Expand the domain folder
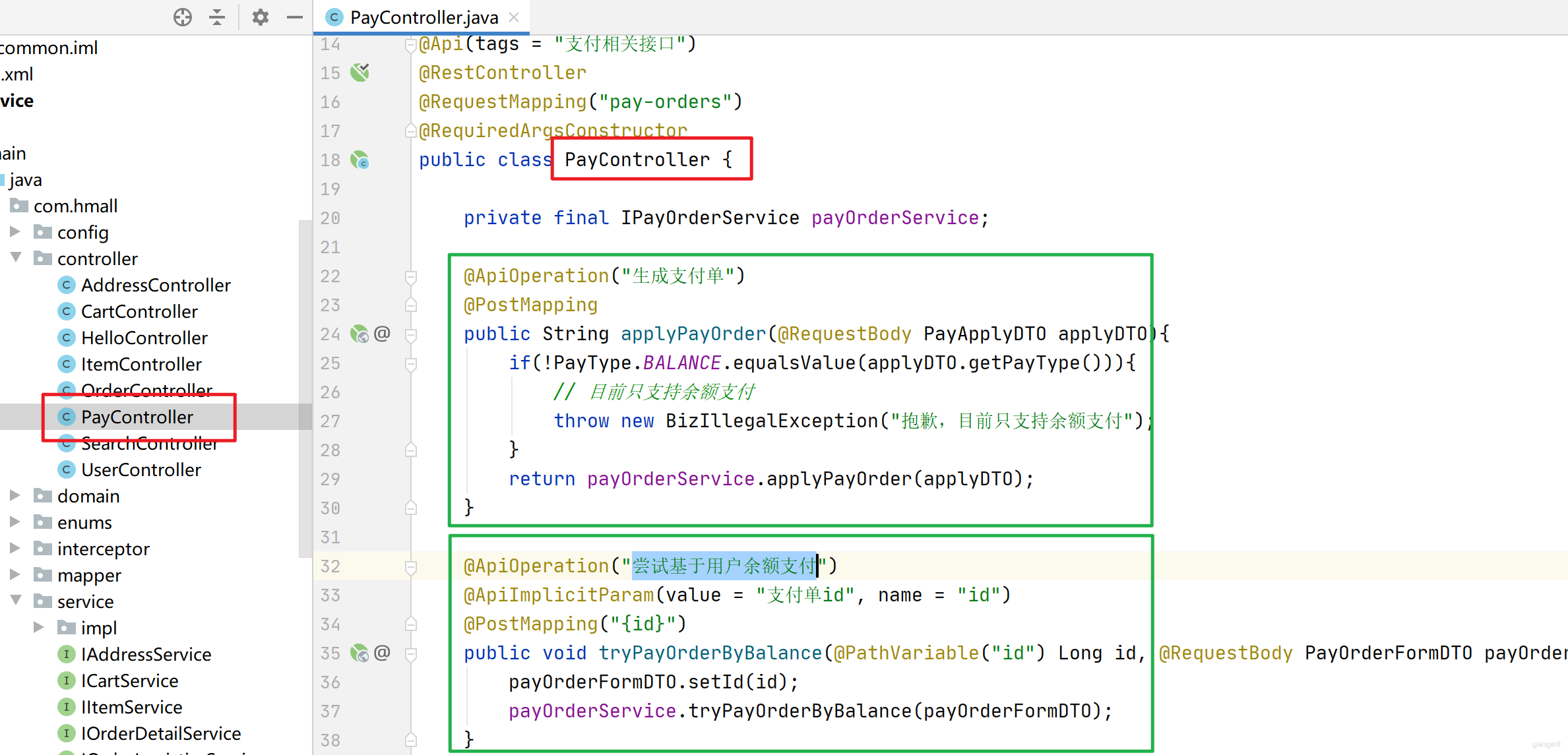Image resolution: width=1568 pixels, height=755 pixels. click(15, 496)
